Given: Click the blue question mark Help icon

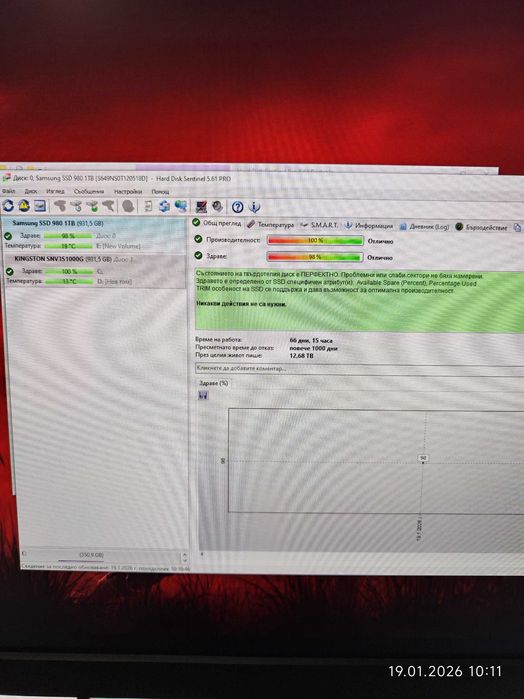Looking at the screenshot, I should pos(238,207).
